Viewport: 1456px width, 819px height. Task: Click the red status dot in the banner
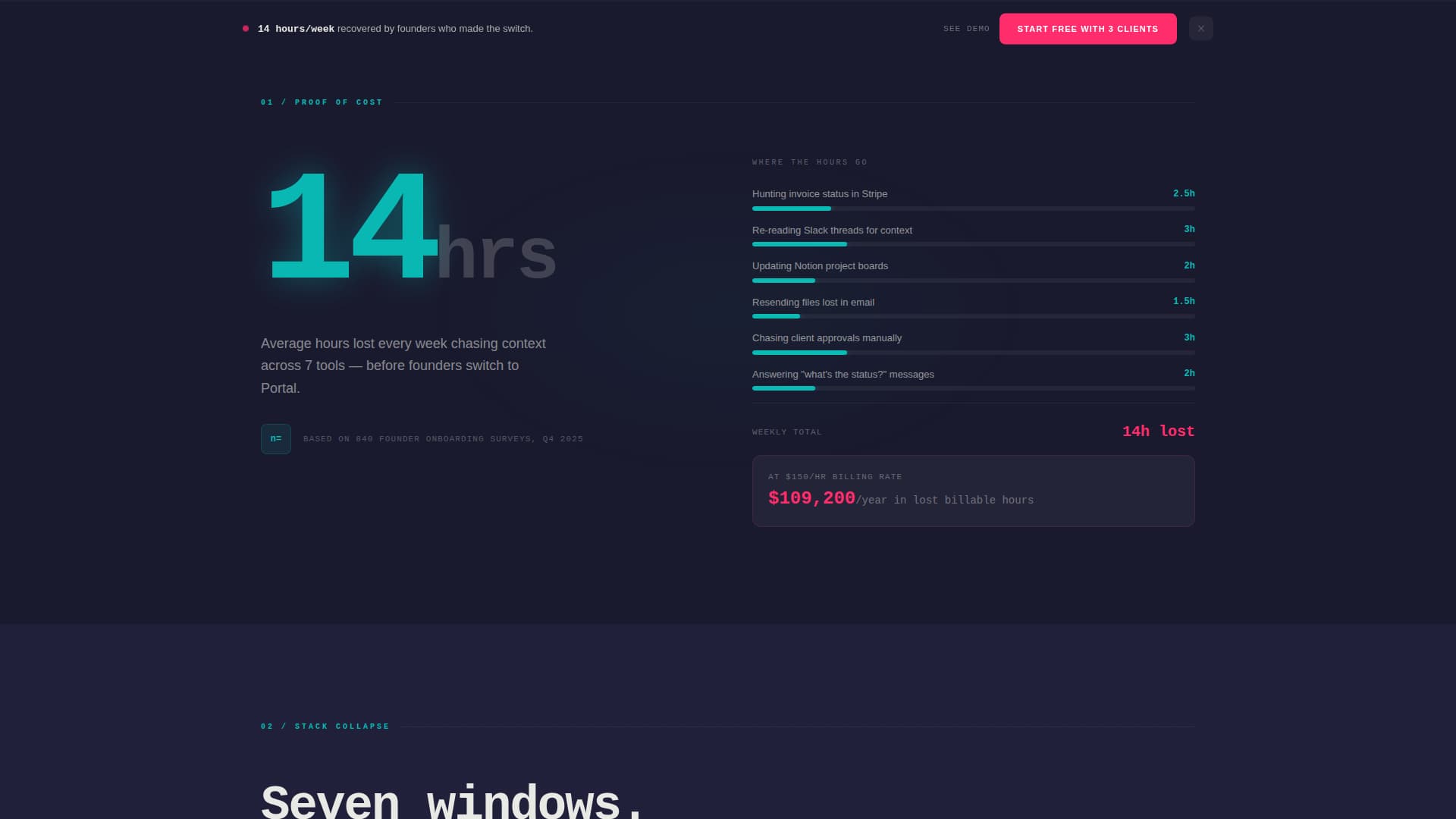tap(246, 29)
